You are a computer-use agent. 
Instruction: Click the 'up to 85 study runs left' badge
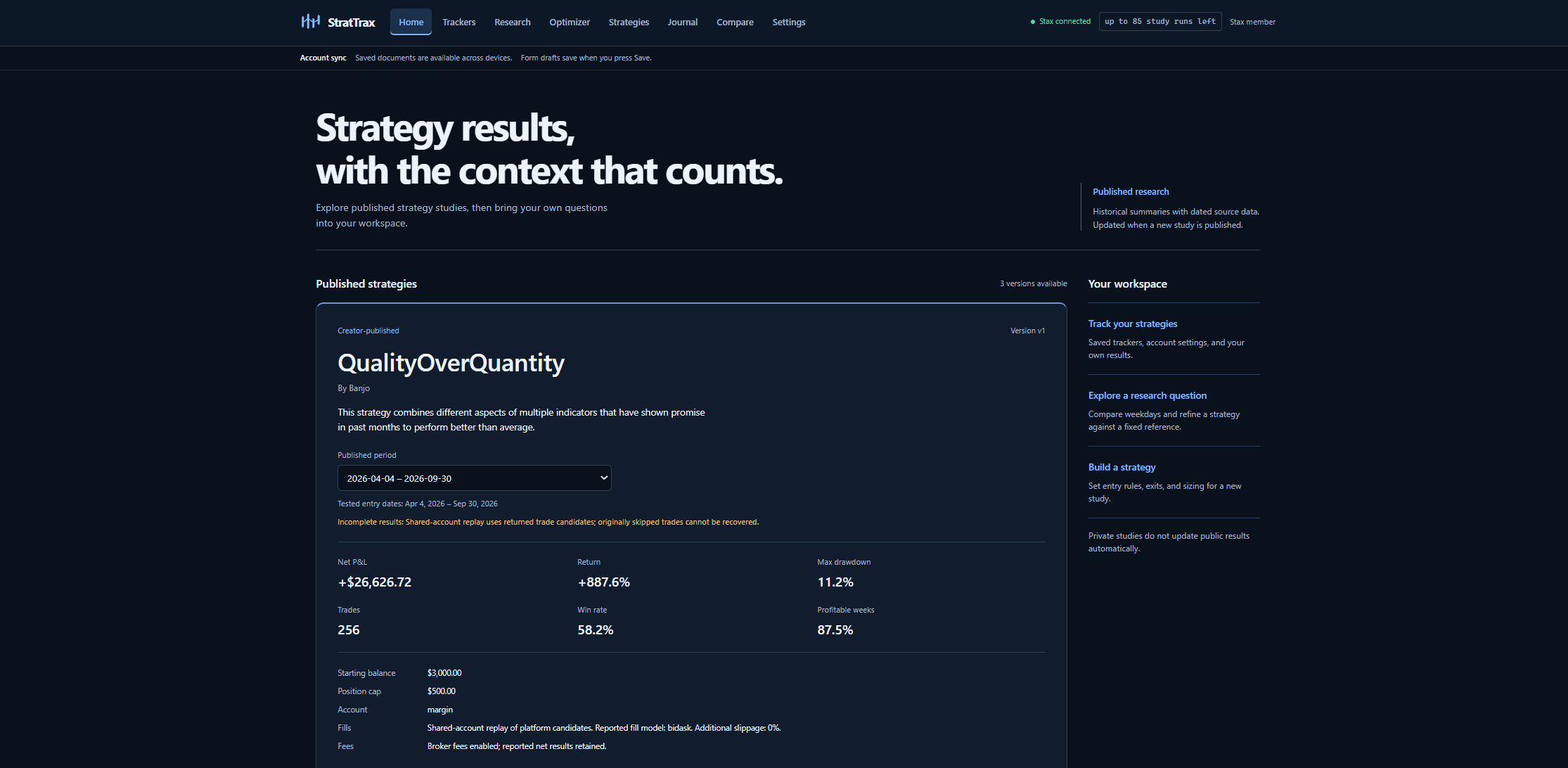tap(1159, 22)
